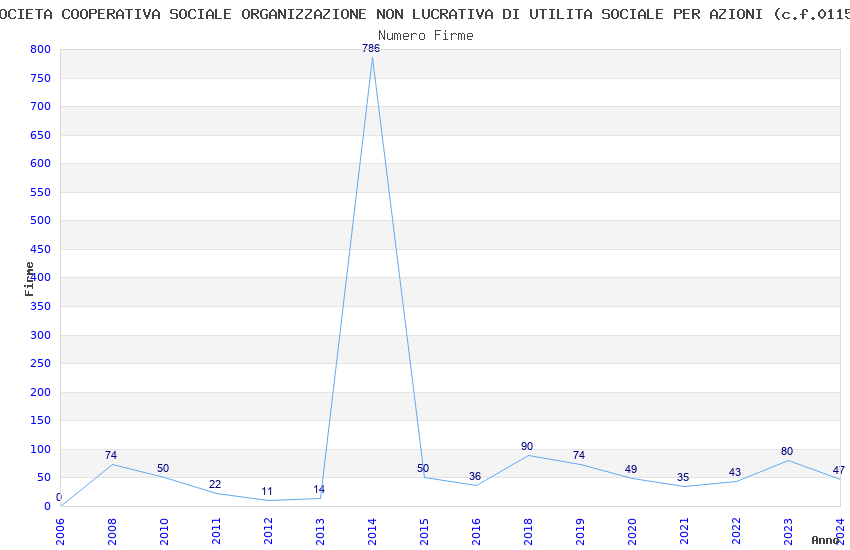Click the 150 y-axis tick label
The height and width of the screenshot is (550, 850).
(x=41, y=420)
